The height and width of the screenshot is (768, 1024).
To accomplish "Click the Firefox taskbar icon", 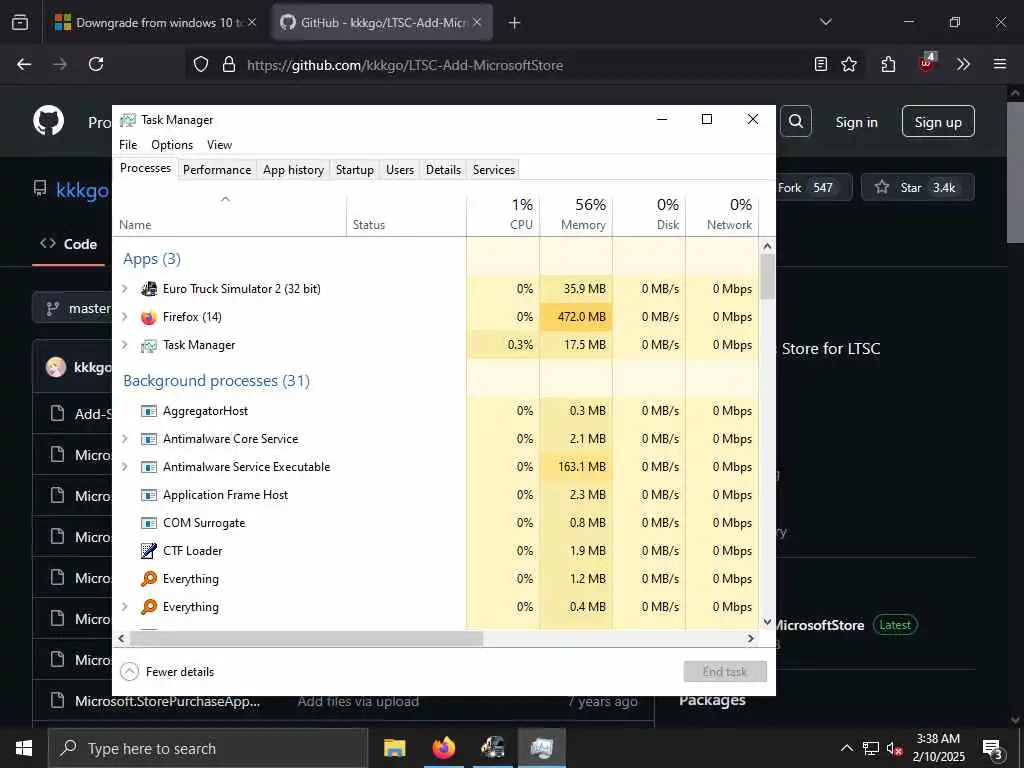I will pos(443,748).
